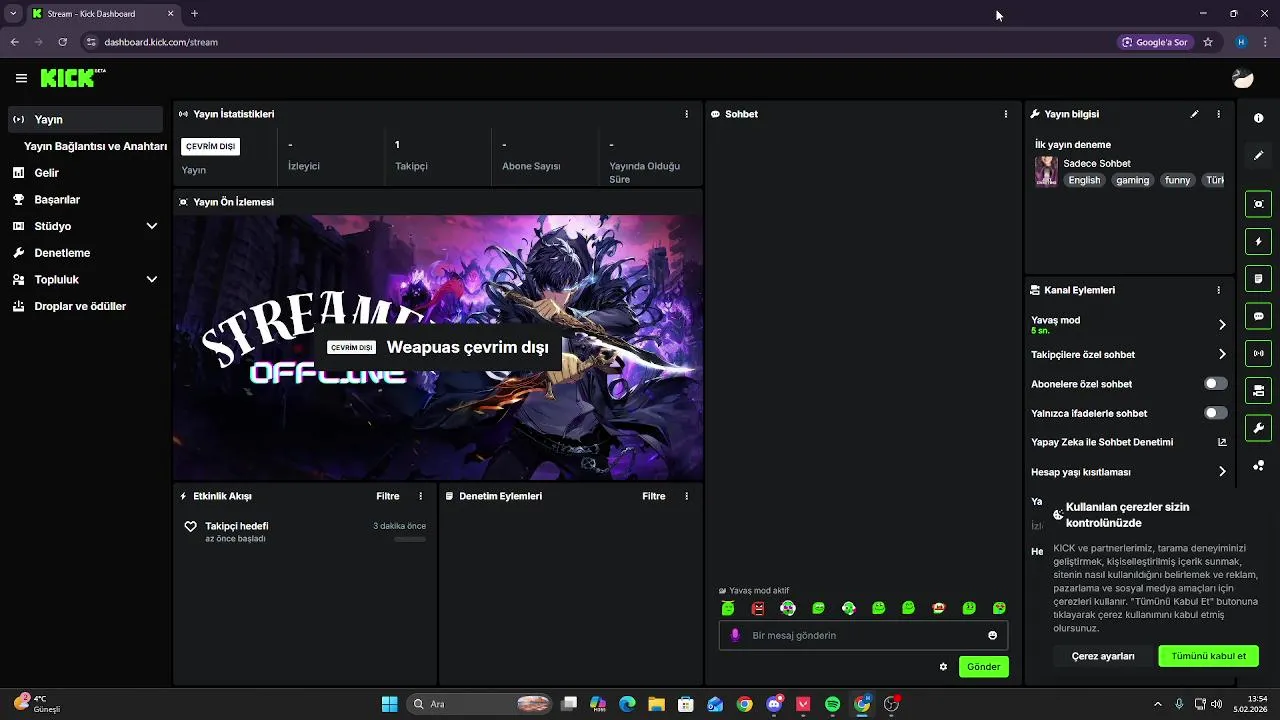
Task: Edit stream info with pencil in Yayın bilgisi
Action: [x=1194, y=114]
